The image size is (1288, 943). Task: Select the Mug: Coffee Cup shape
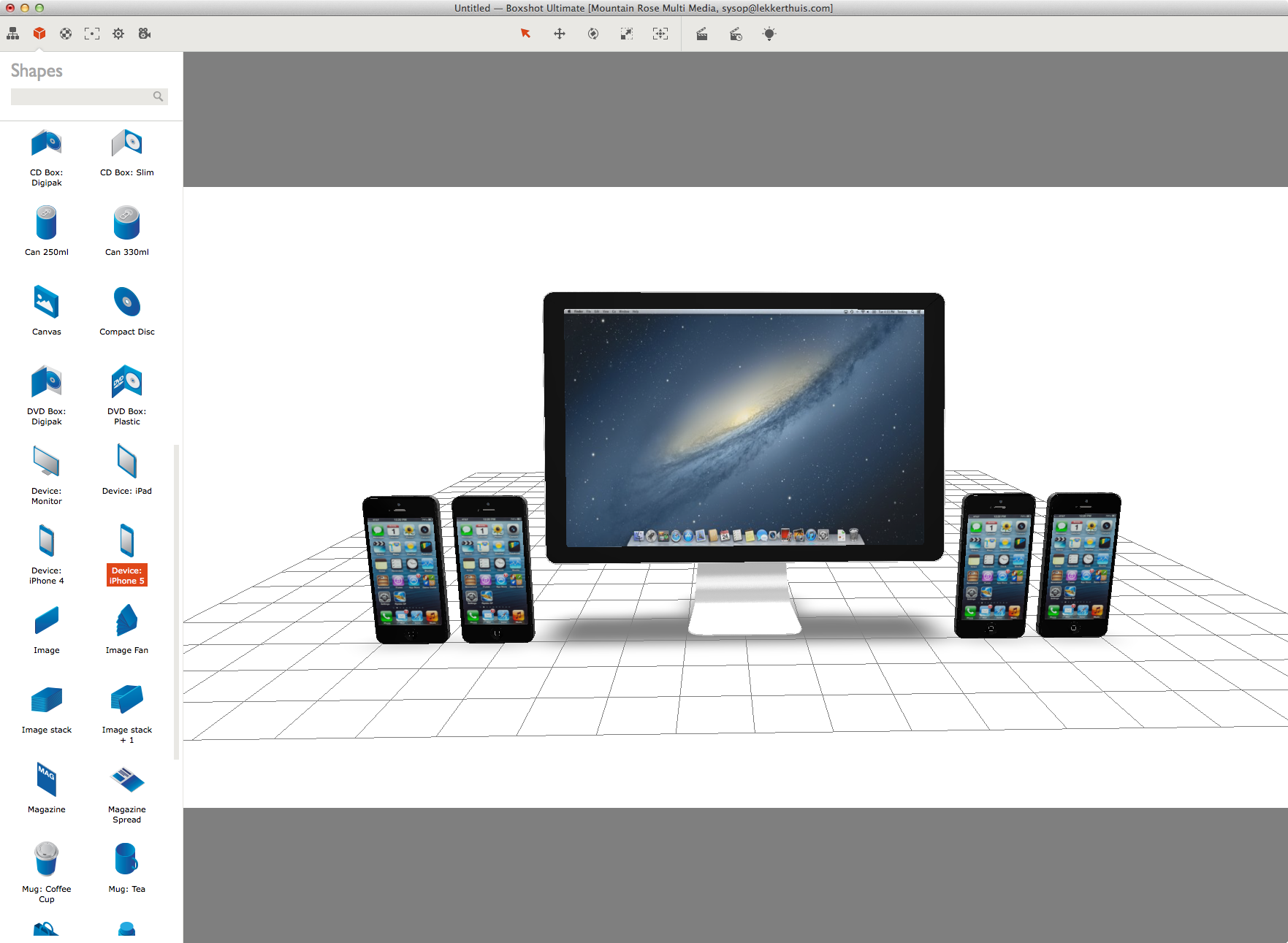tap(47, 873)
